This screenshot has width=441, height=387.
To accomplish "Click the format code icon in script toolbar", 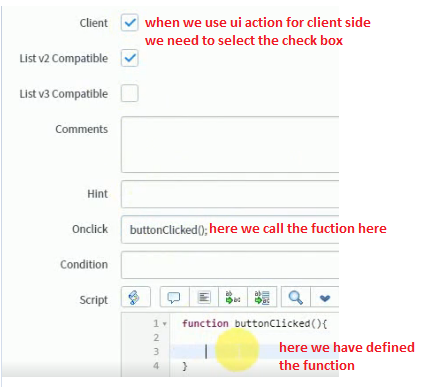I will [204, 297].
